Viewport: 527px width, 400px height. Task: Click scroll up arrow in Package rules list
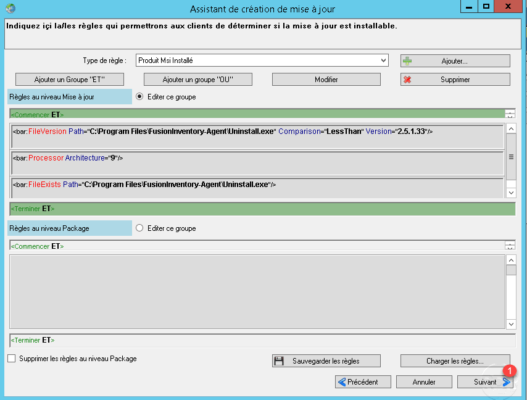(x=511, y=260)
